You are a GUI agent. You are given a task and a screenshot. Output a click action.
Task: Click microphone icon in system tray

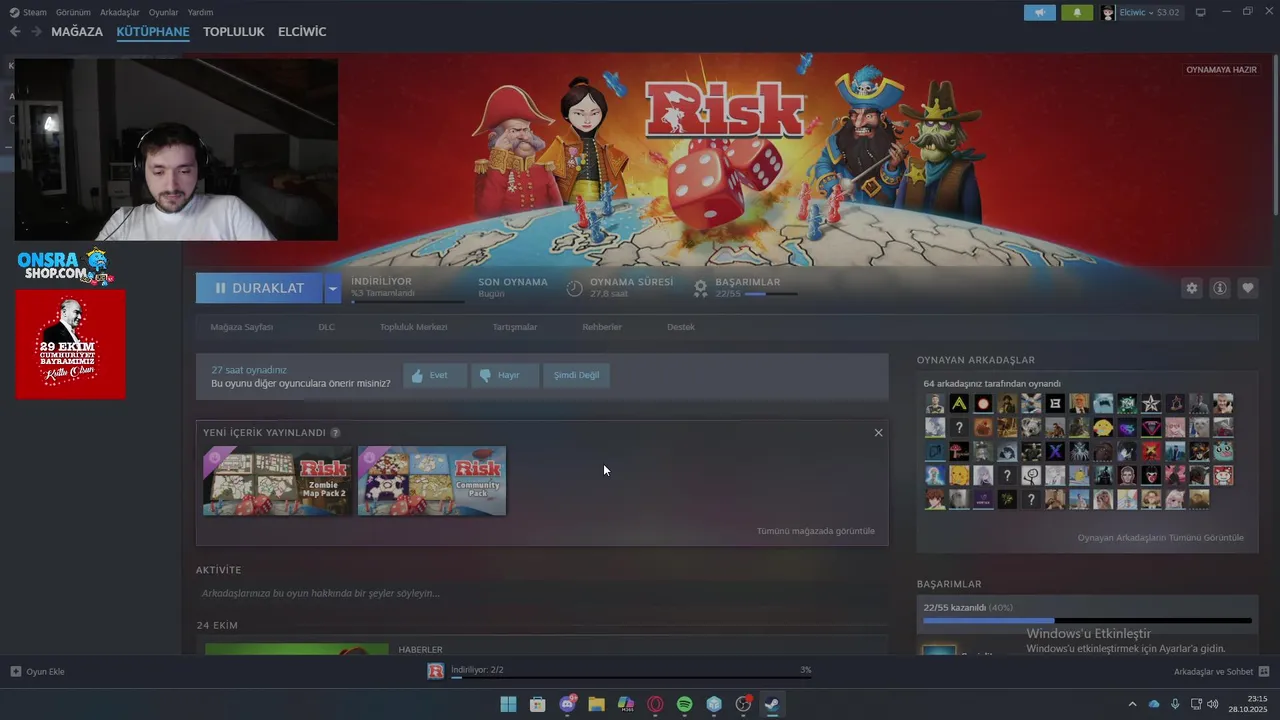coord(1175,704)
